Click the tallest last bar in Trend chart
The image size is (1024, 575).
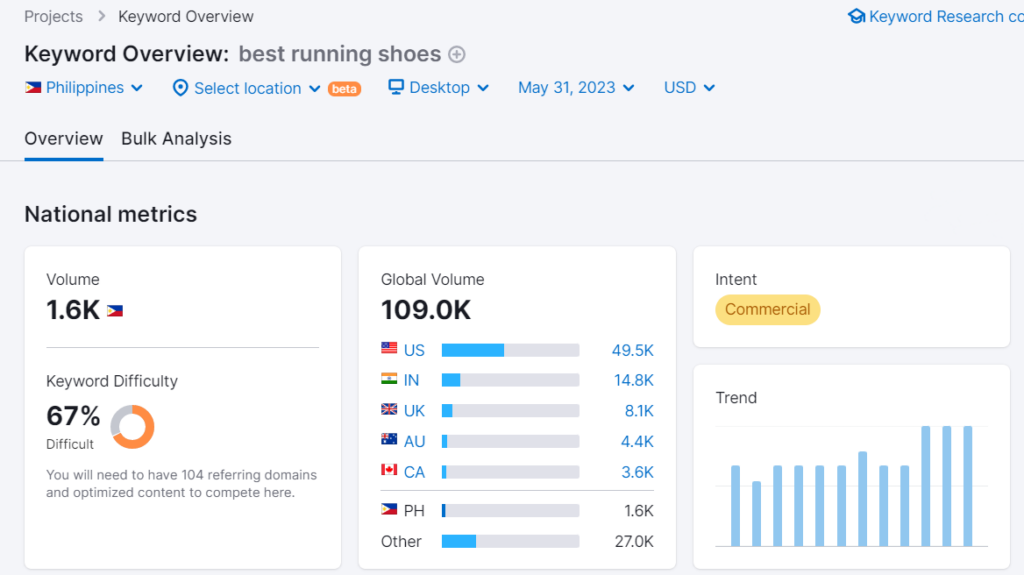[968, 486]
